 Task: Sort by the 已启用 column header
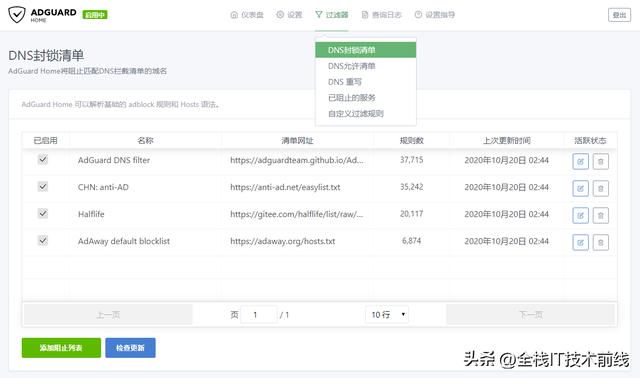click(x=45, y=140)
